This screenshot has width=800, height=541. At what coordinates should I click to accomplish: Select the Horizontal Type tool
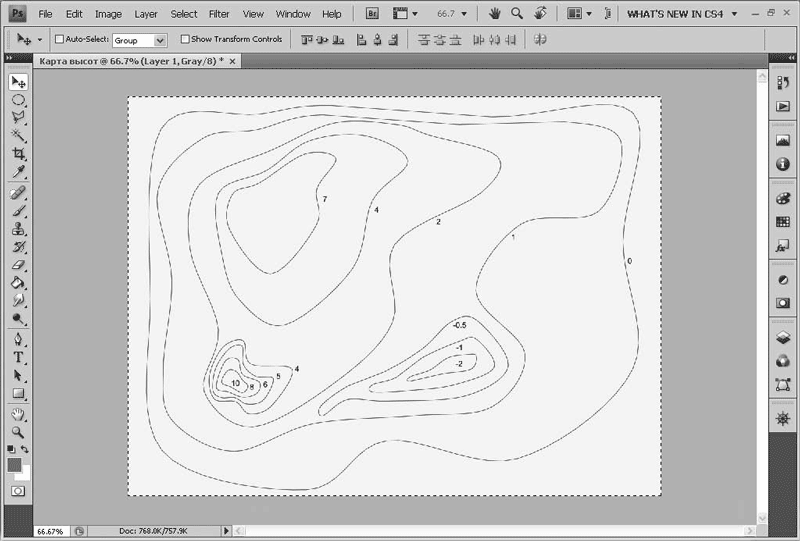coord(18,357)
